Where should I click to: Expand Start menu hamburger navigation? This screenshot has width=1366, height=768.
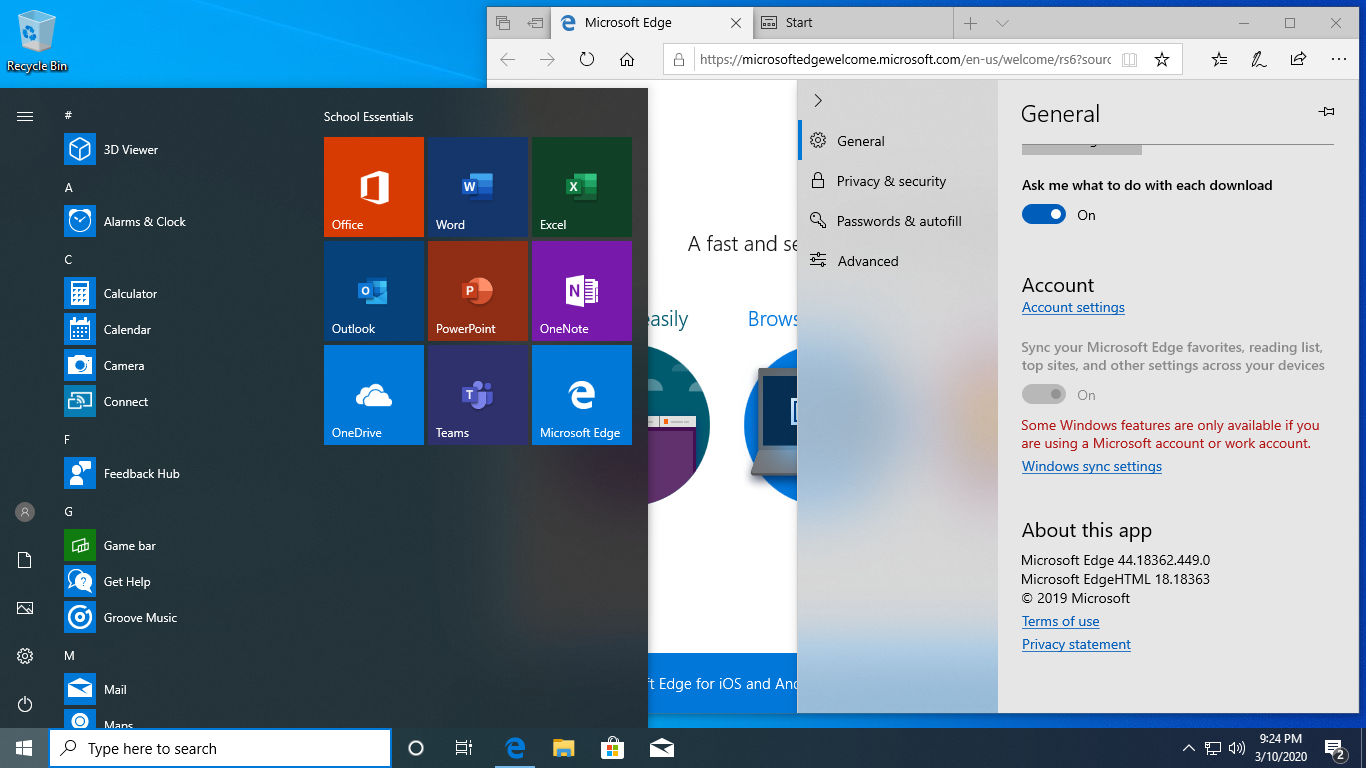[25, 117]
